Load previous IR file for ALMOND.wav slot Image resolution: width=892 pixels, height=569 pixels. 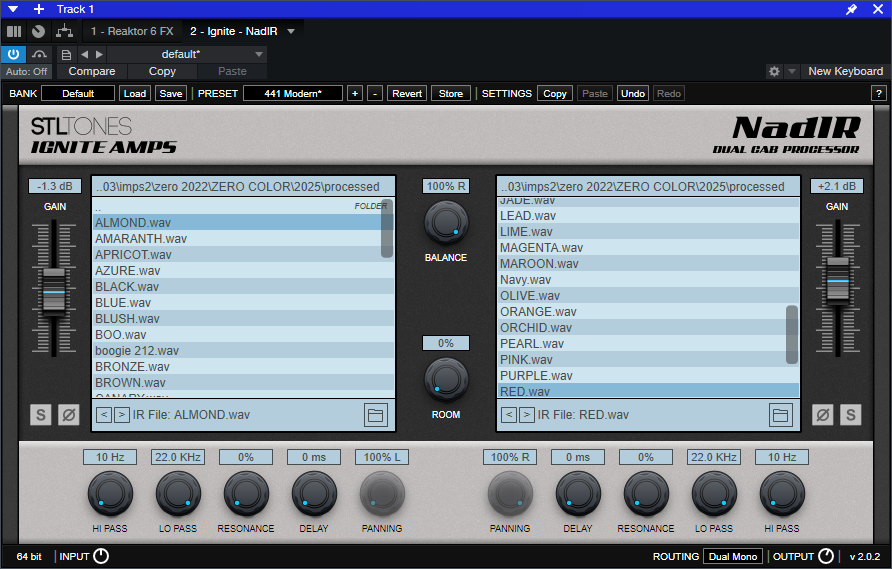tap(104, 415)
